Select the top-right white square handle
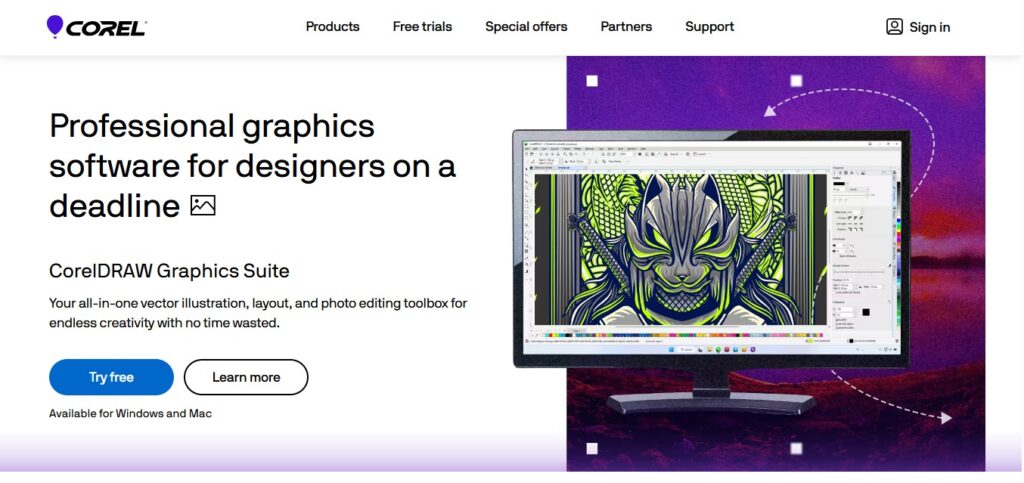1024x483 pixels. pos(796,81)
